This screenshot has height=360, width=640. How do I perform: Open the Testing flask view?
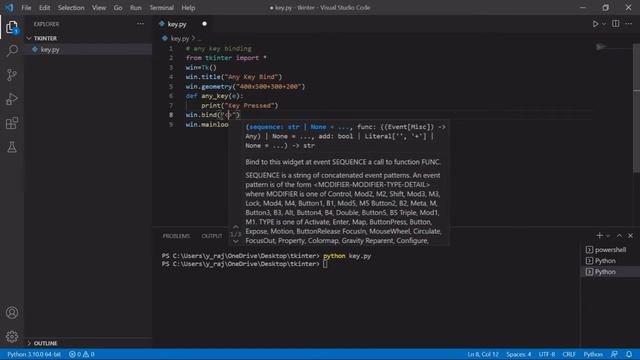(x=12, y=147)
